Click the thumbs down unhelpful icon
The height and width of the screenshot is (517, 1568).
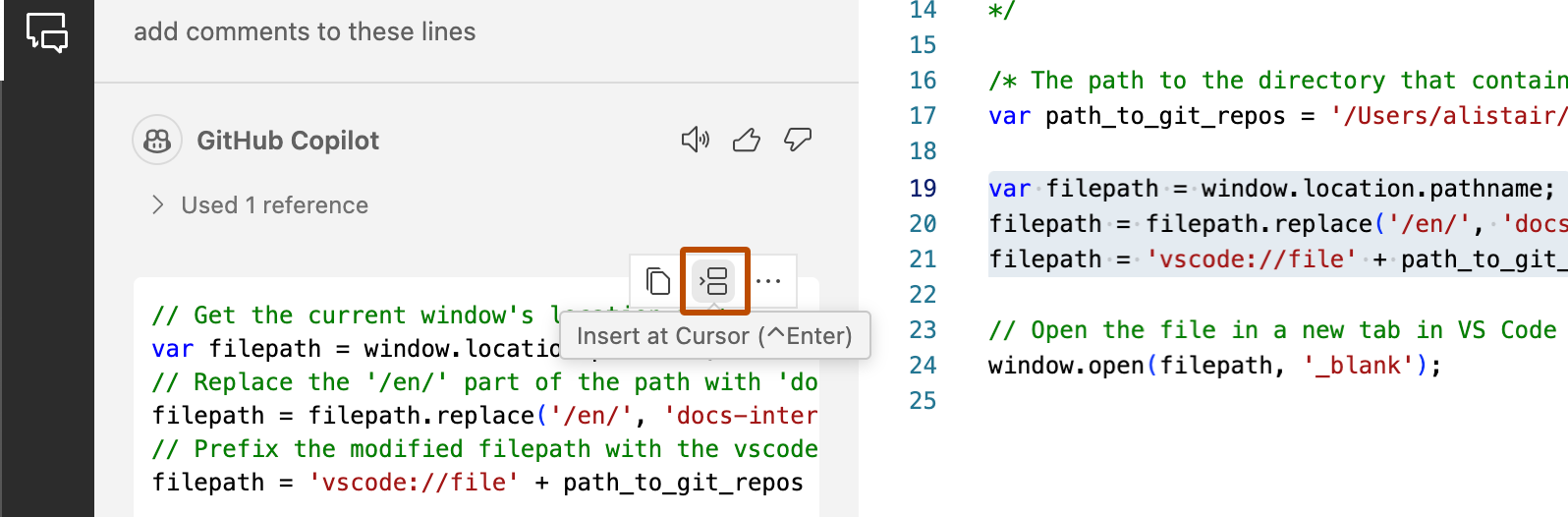(797, 140)
